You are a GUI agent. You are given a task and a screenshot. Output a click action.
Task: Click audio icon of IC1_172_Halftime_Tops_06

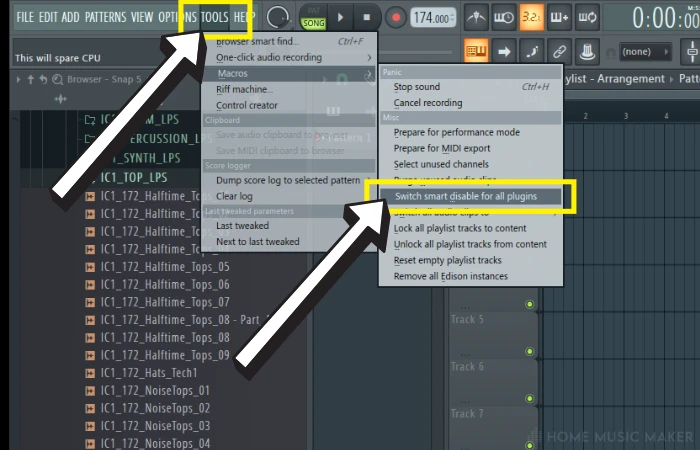[x=90, y=285]
